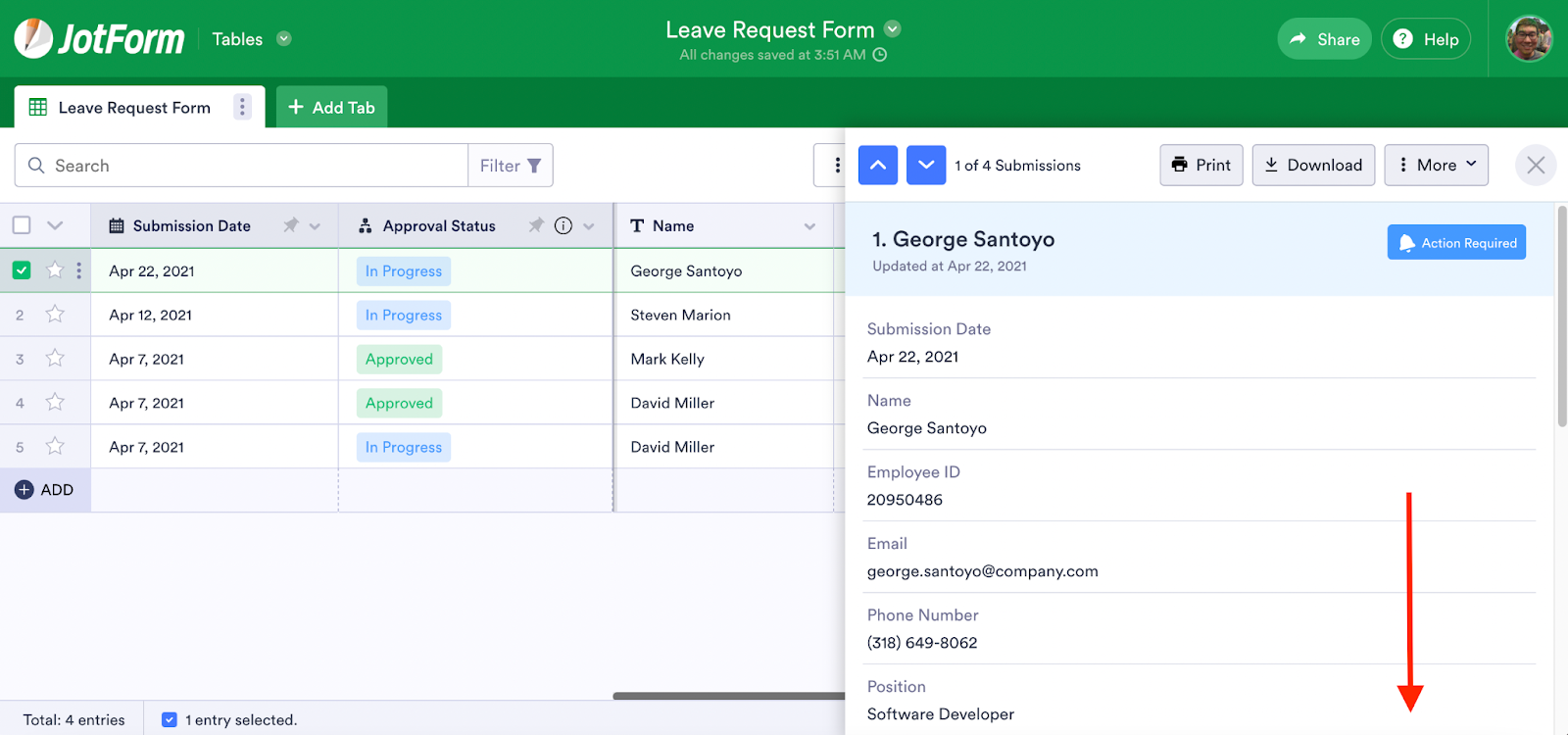Viewport: 1568px width, 735px height.
Task: Open Submission Date column menu chevron
Action: pyautogui.click(x=315, y=226)
